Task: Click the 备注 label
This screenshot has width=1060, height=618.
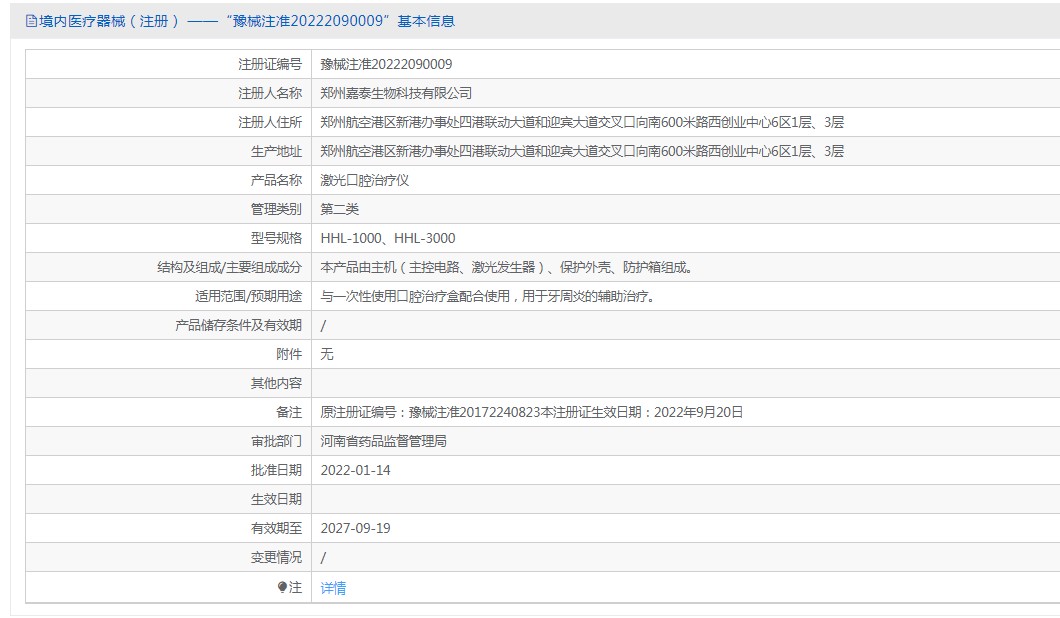Action: pyautogui.click(x=289, y=412)
